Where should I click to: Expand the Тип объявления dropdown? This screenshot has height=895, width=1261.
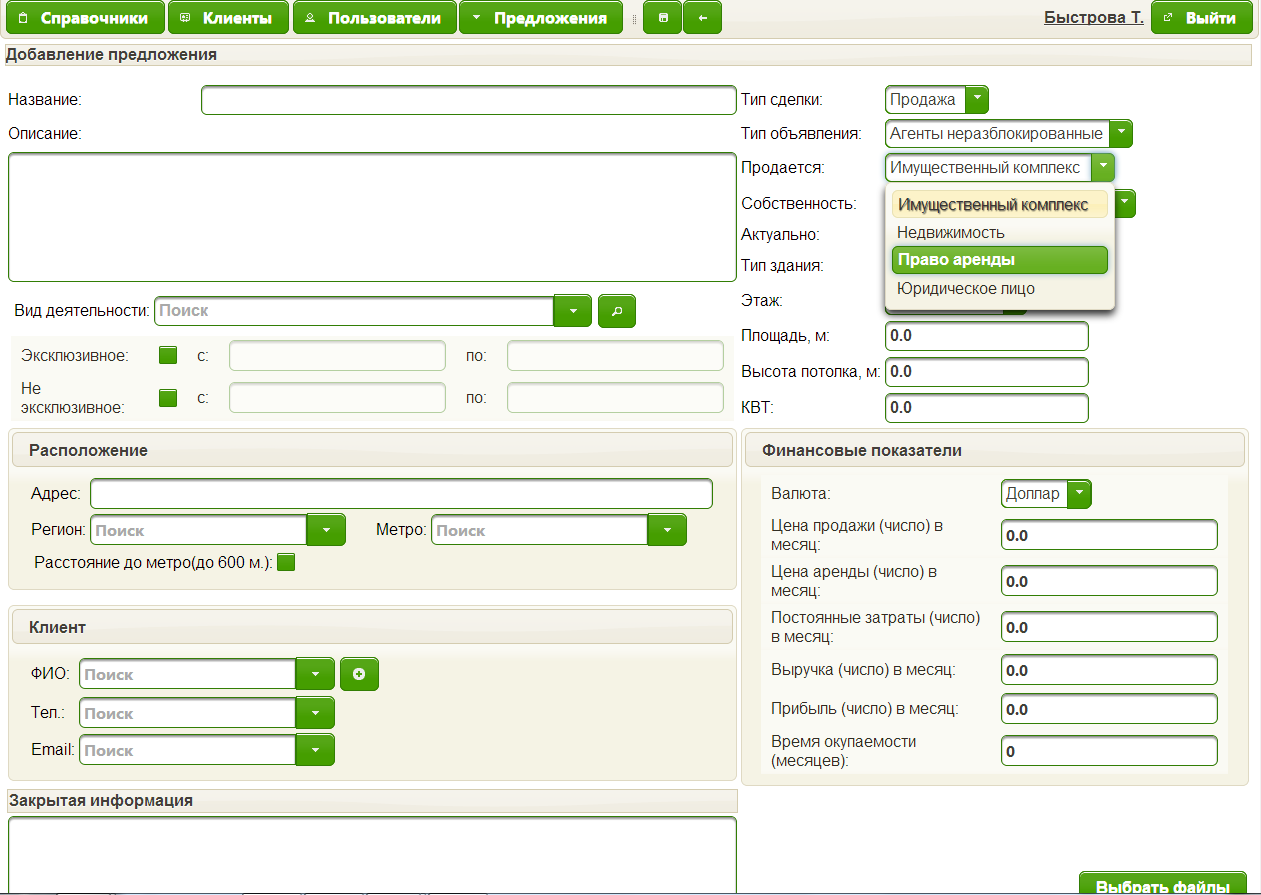click(x=1120, y=133)
